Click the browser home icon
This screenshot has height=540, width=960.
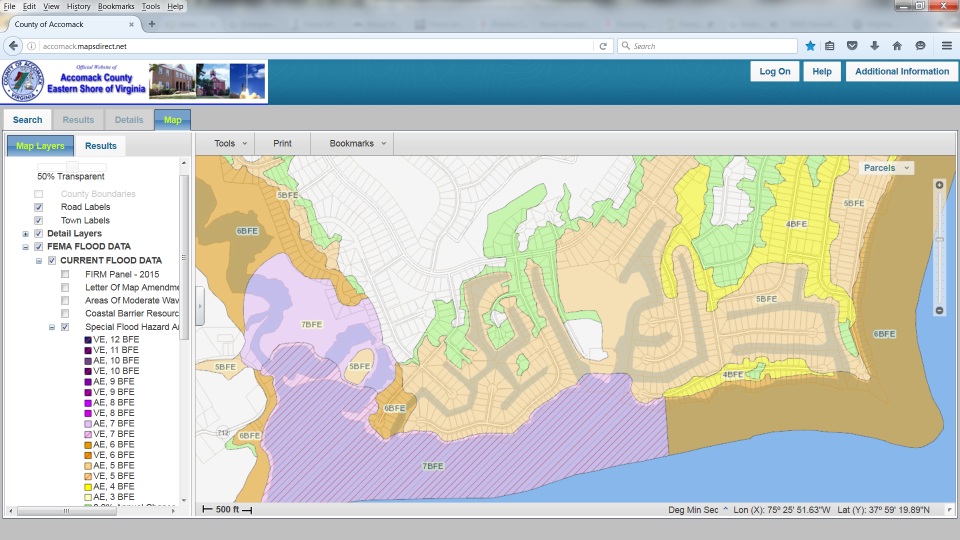(x=897, y=46)
